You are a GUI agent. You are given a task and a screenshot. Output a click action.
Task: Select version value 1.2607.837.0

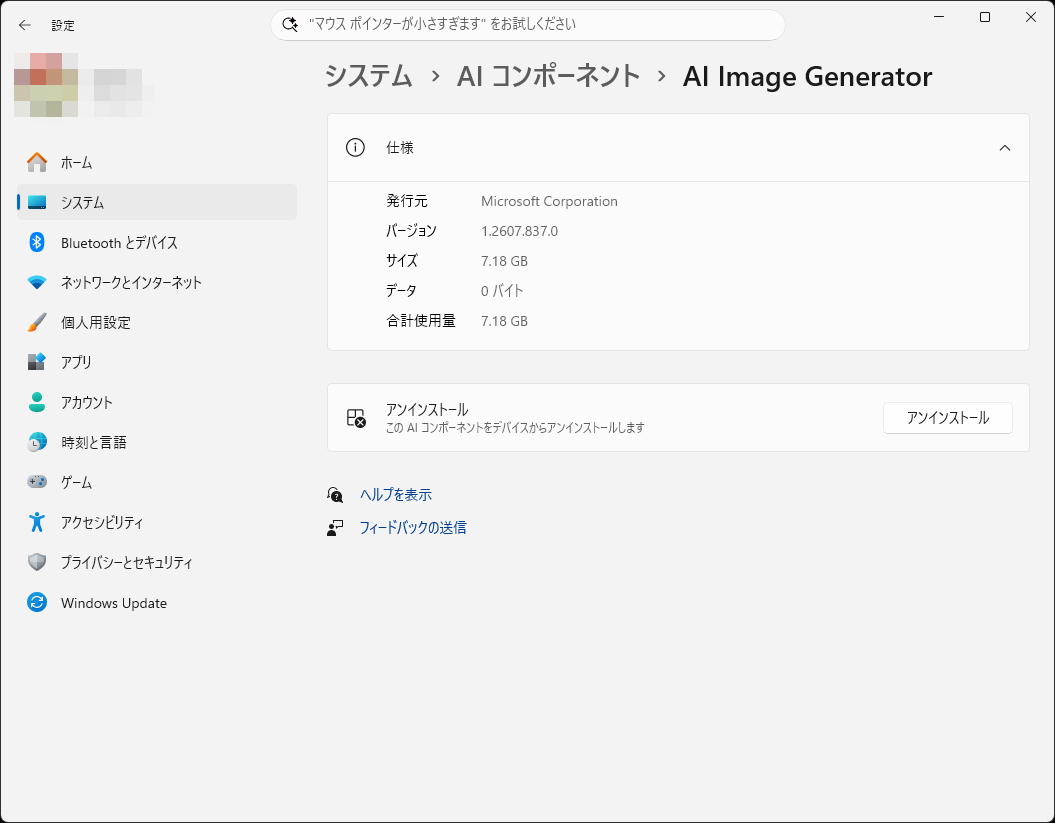[519, 231]
